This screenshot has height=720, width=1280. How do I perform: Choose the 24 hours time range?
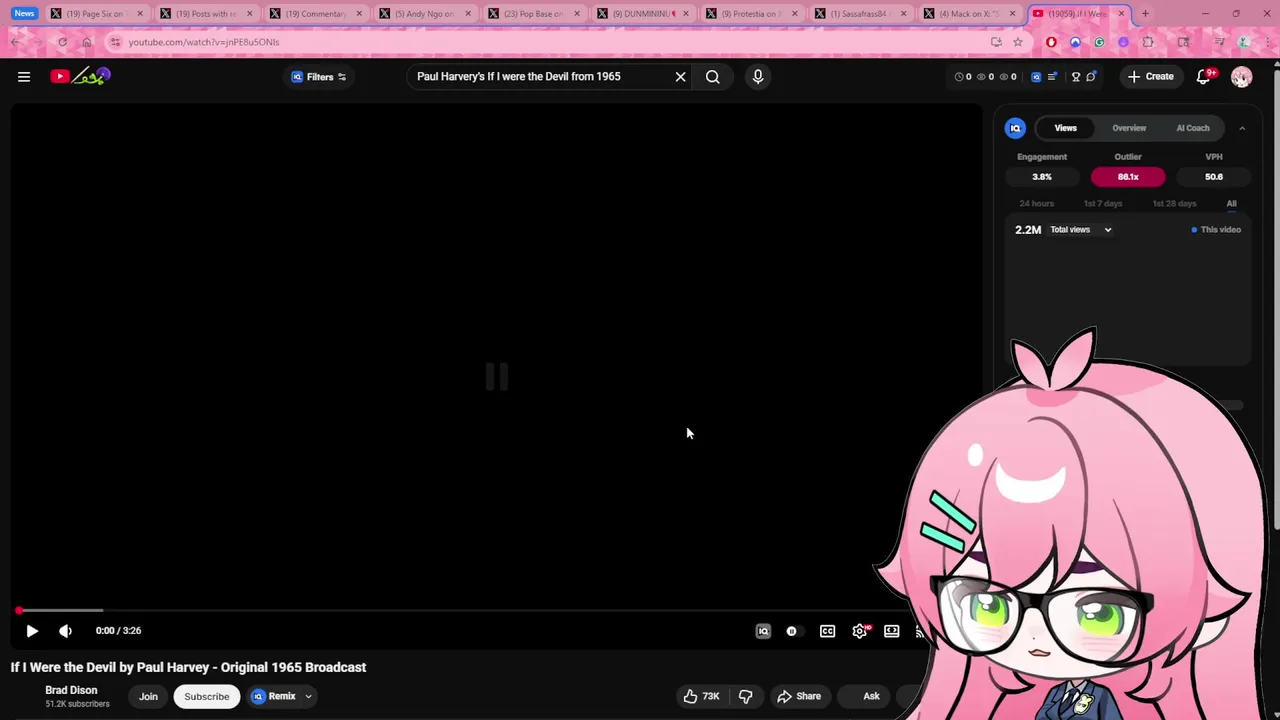click(1037, 204)
